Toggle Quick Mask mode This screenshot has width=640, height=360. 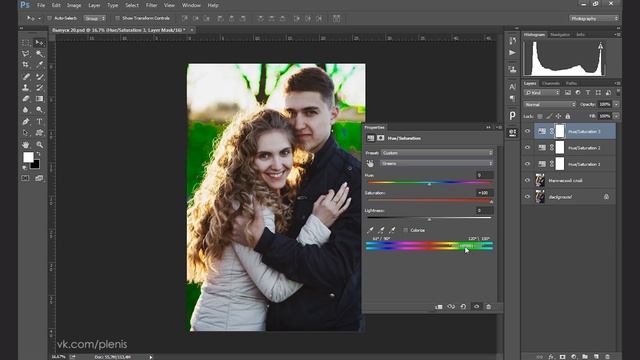(x=25, y=178)
